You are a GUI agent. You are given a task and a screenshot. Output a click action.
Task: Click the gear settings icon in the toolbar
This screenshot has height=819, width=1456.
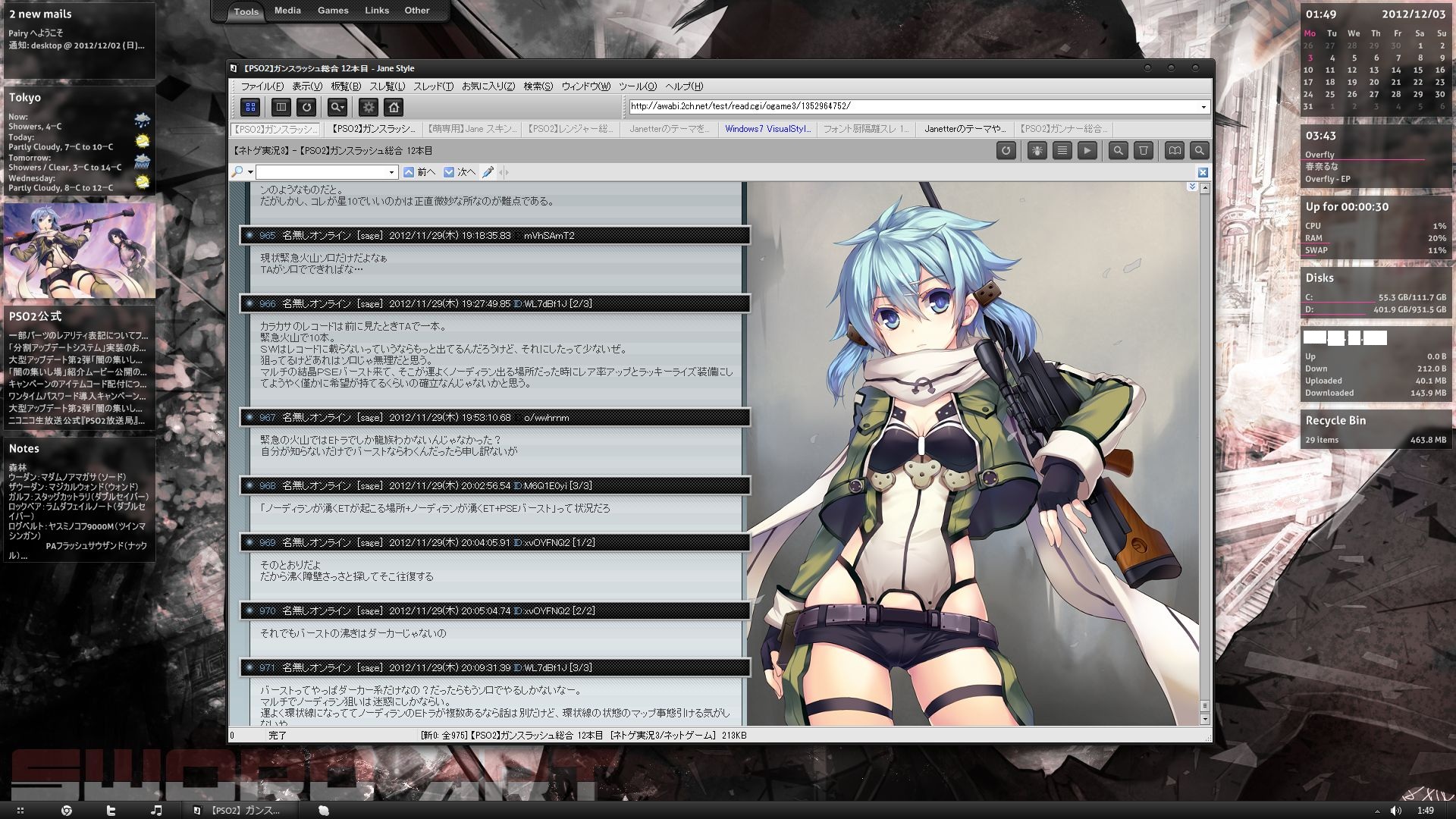pos(369,107)
